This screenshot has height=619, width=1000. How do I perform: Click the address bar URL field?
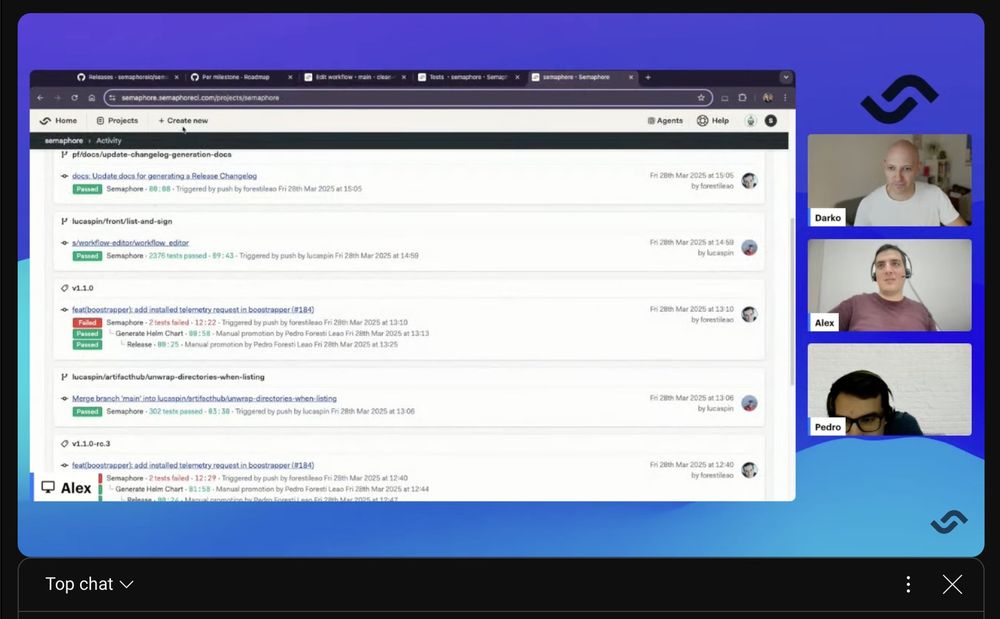coord(408,98)
